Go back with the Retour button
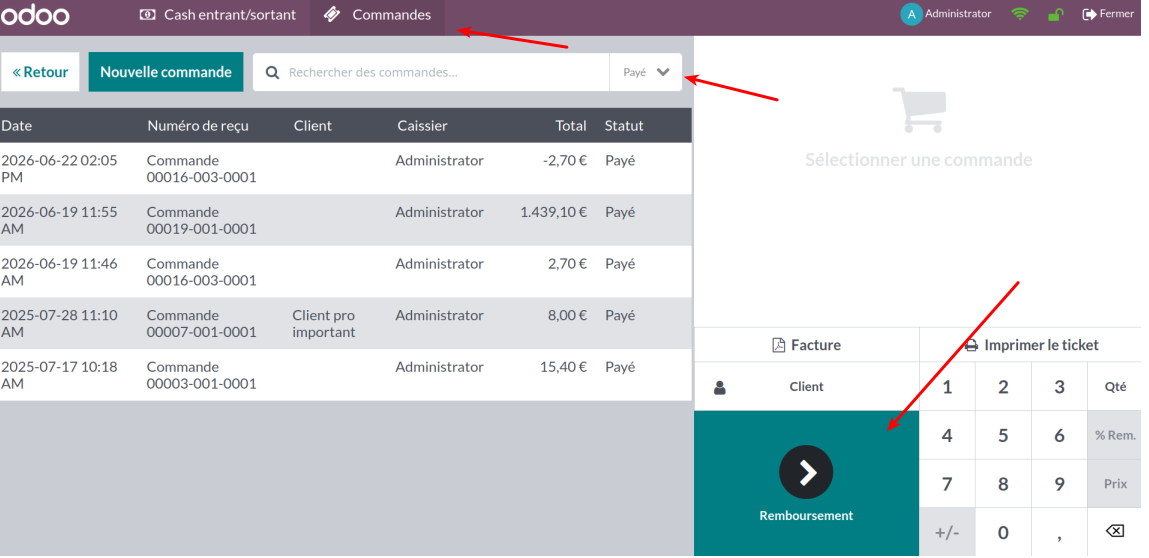This screenshot has width=1149, height=558. point(40,72)
